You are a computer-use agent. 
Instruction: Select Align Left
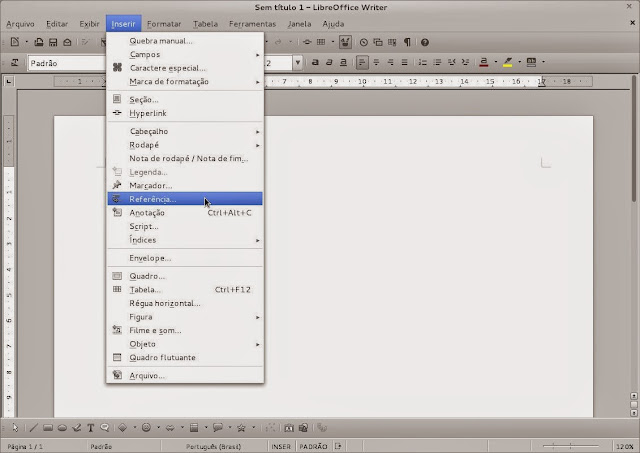362,62
